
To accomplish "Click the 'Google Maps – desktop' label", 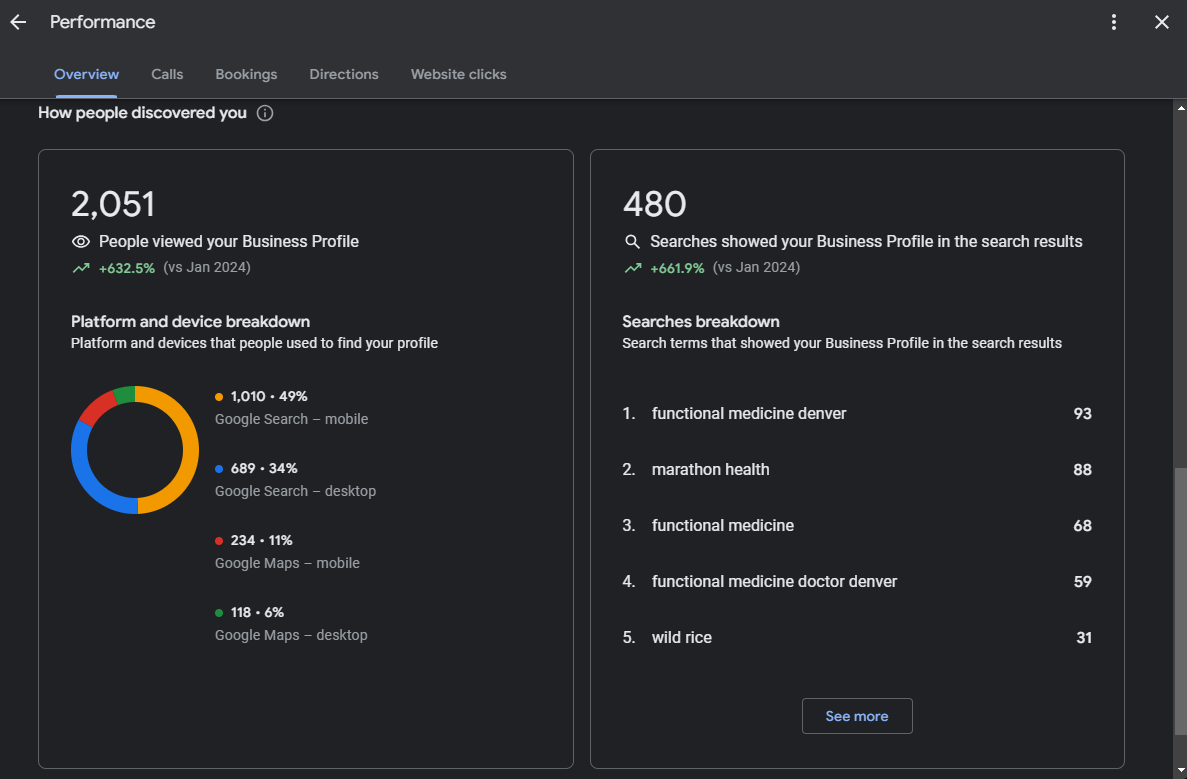I will (291, 635).
